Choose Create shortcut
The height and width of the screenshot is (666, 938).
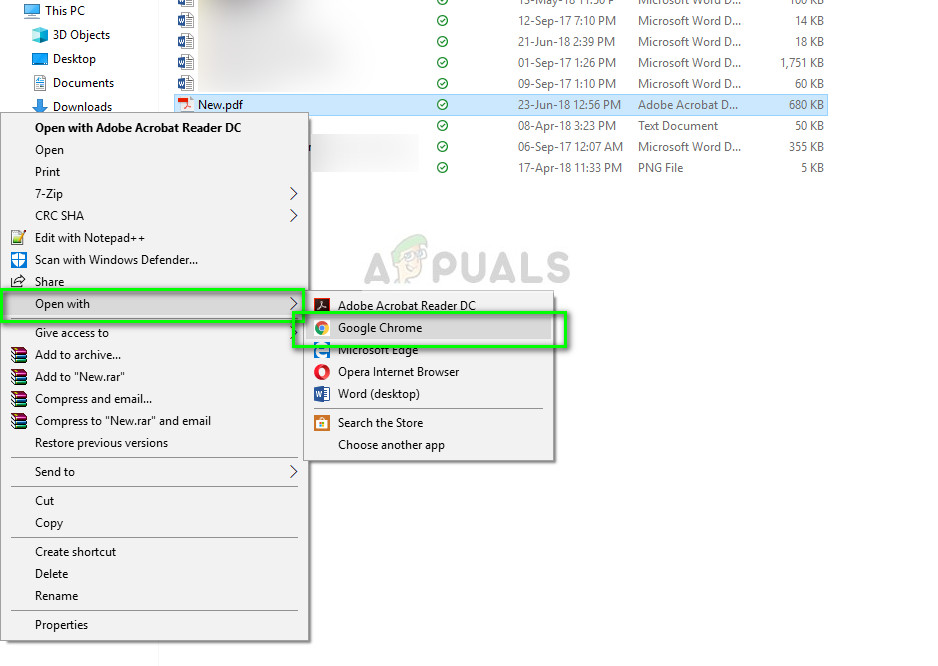point(75,552)
